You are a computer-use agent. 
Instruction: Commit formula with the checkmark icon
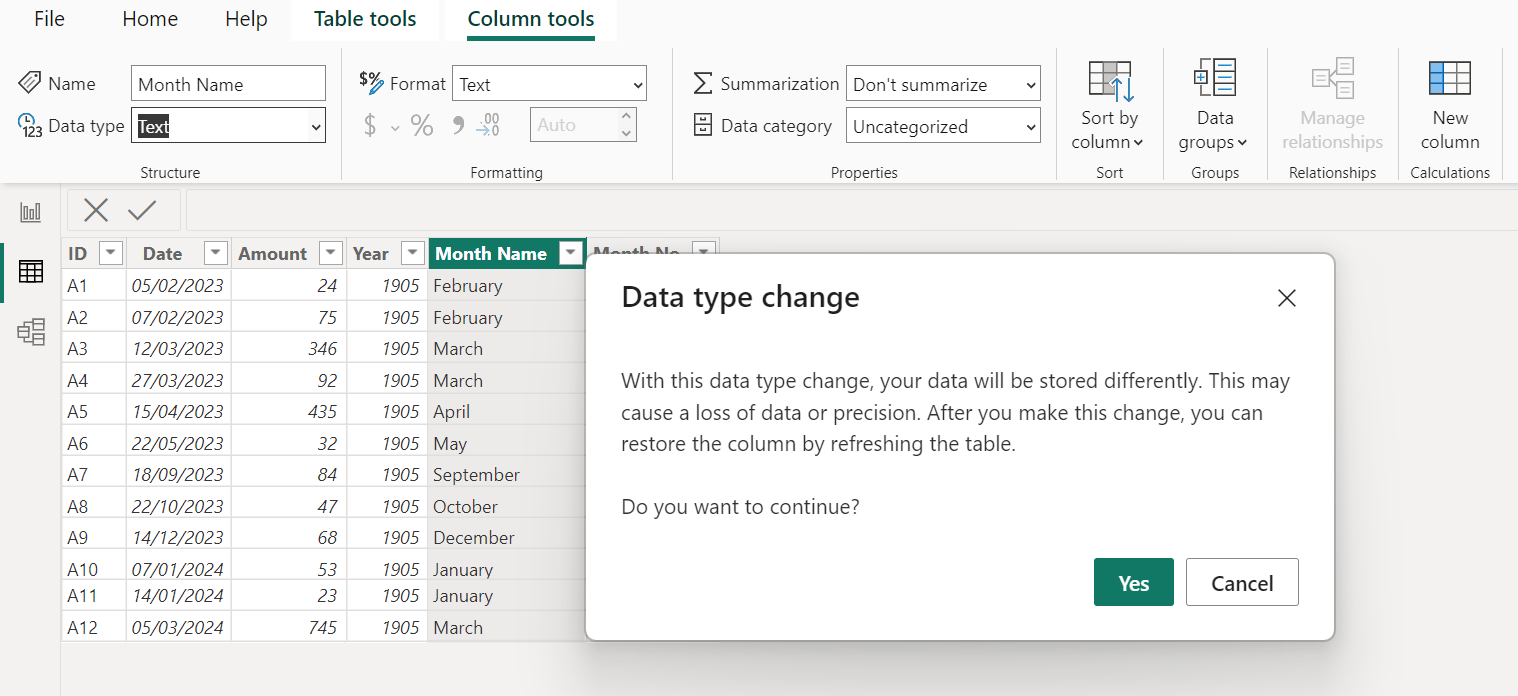pyautogui.click(x=142, y=210)
